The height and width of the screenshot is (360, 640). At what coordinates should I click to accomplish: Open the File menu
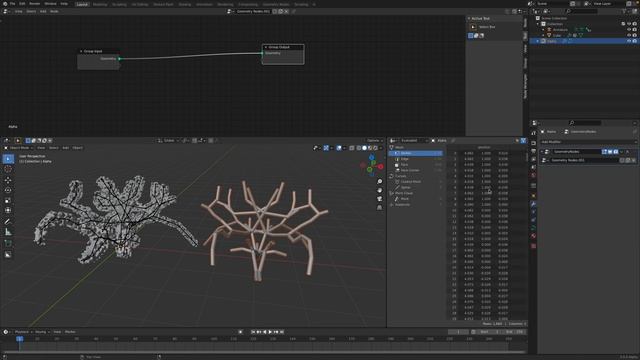(x=12, y=4)
